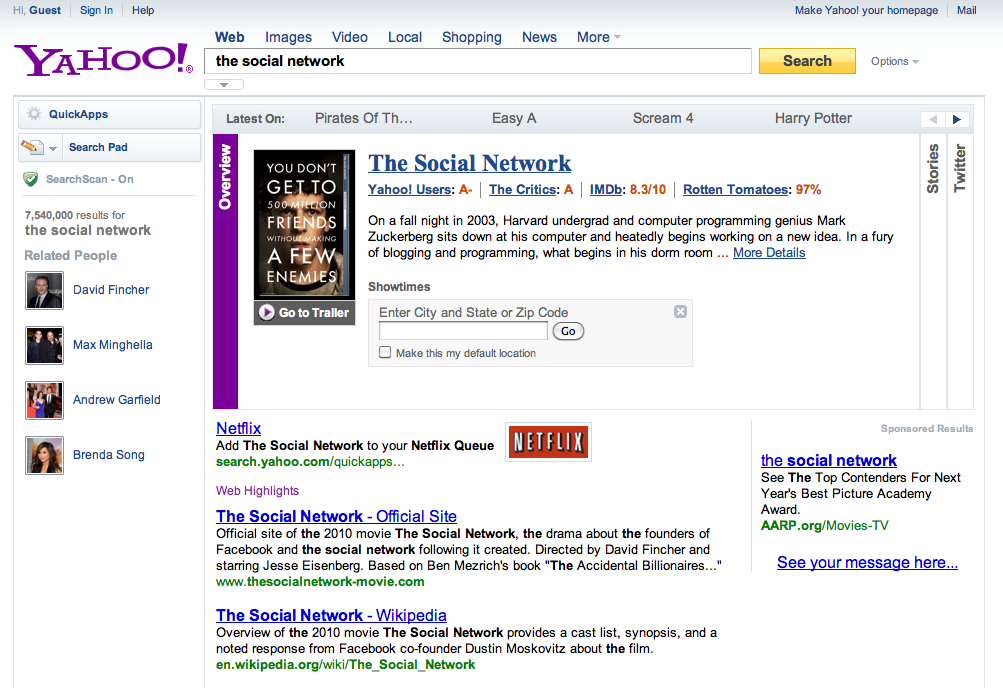This screenshot has height=688, width=1003.
Task: Click David Fincher name link
Action: [111, 290]
